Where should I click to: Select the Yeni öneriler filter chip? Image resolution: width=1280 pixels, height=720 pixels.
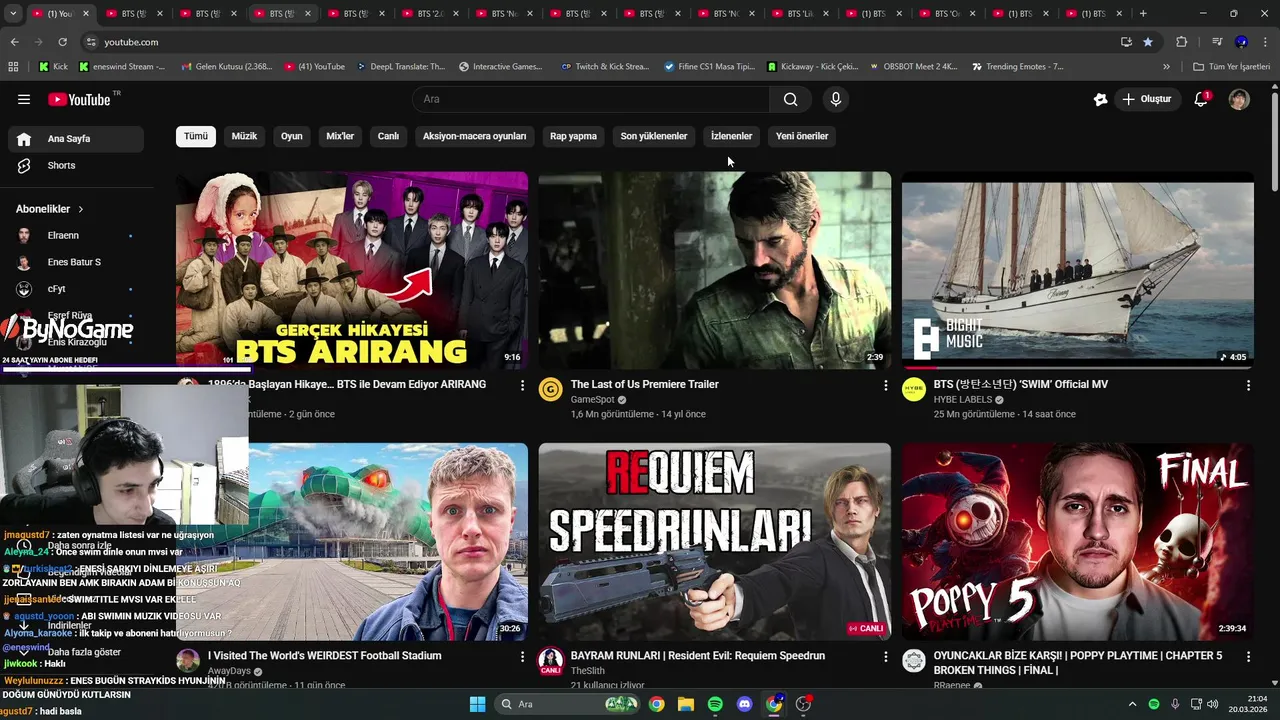(802, 136)
